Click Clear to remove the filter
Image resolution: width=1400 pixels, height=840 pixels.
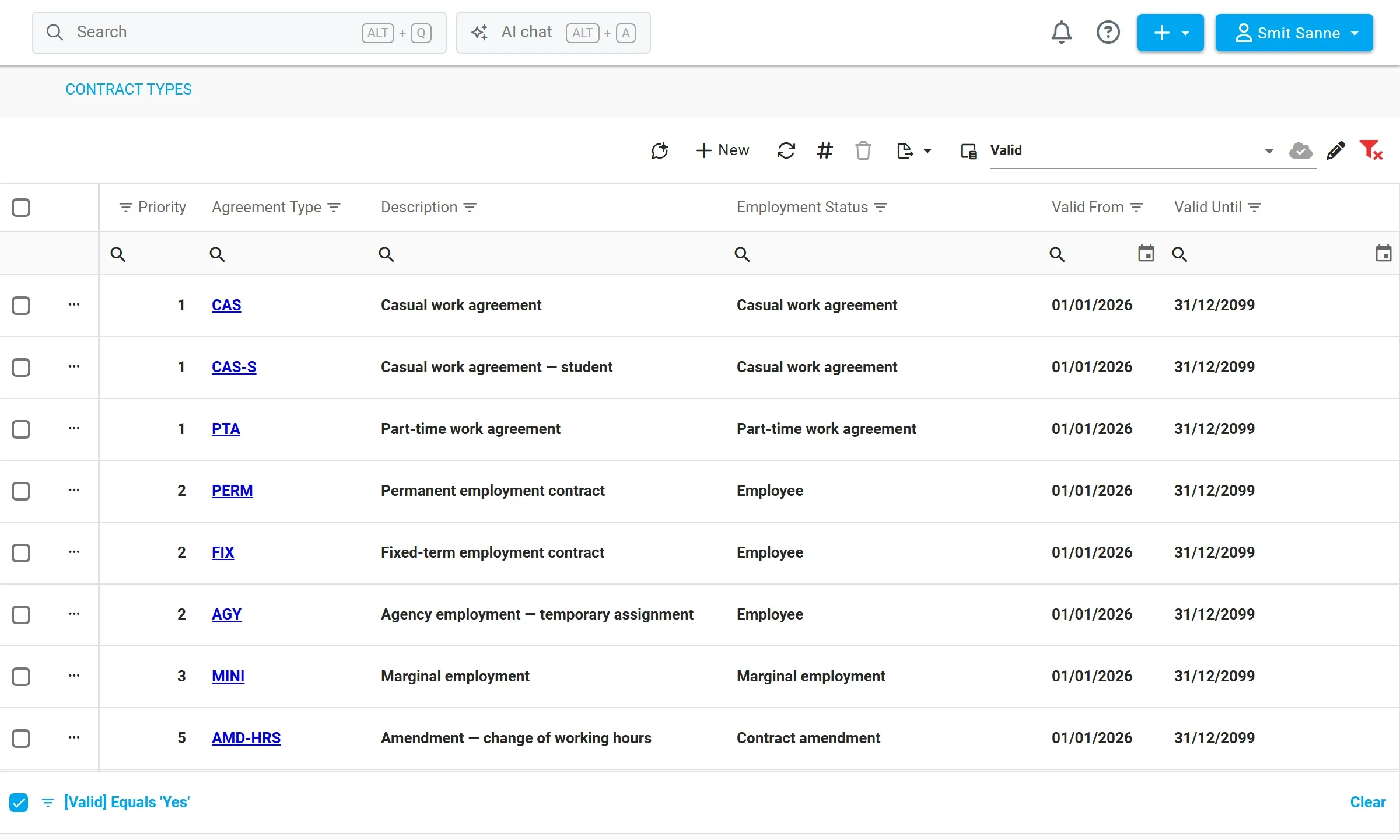(1367, 802)
